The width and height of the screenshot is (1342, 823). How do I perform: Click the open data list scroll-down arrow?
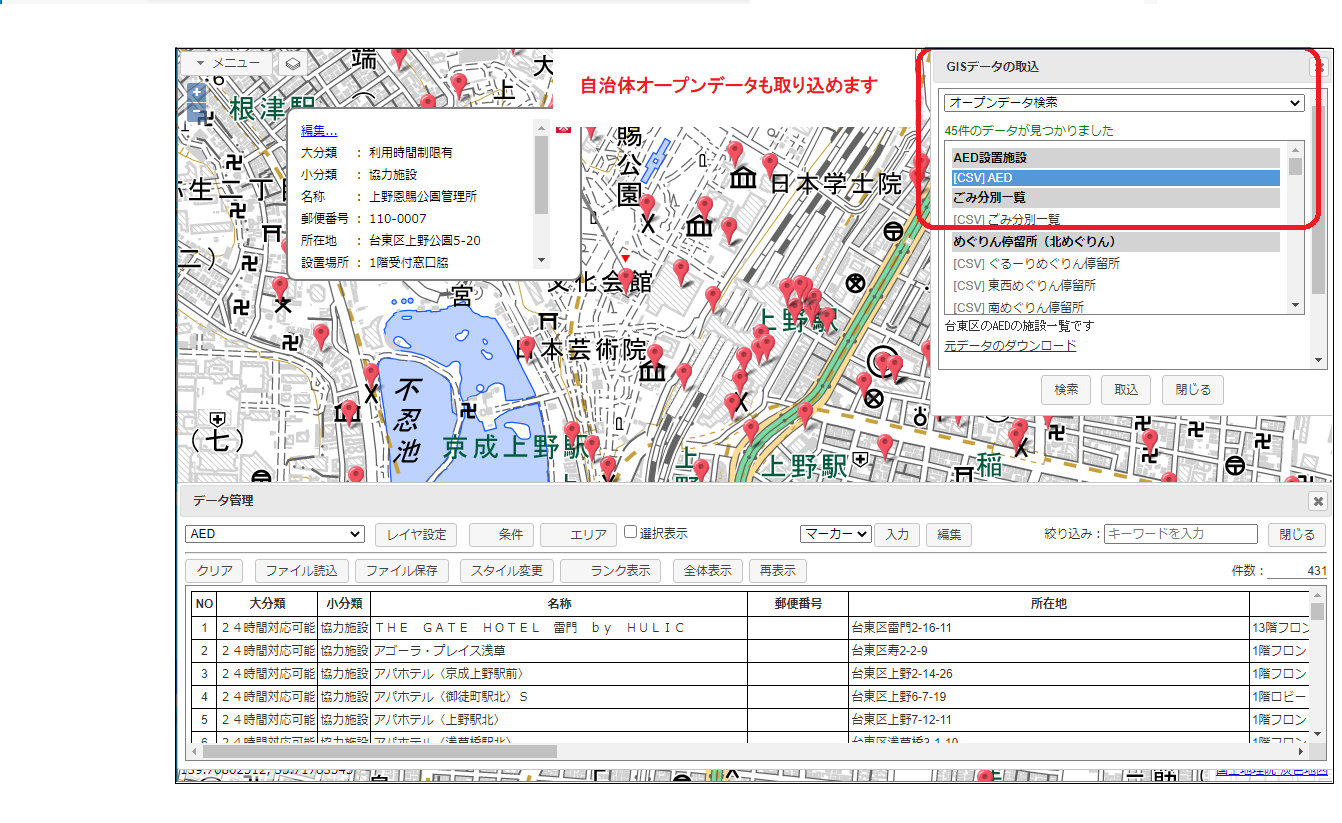coord(1295,306)
